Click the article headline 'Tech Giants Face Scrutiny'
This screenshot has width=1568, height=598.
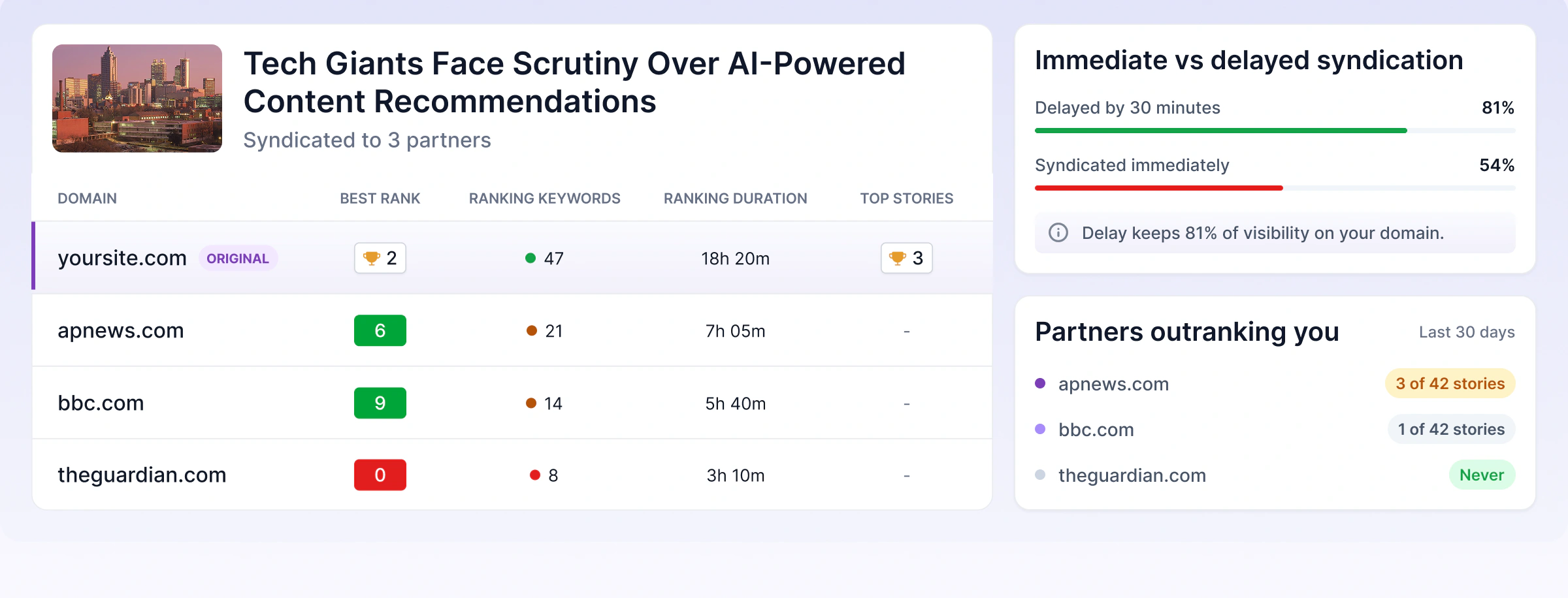(574, 82)
